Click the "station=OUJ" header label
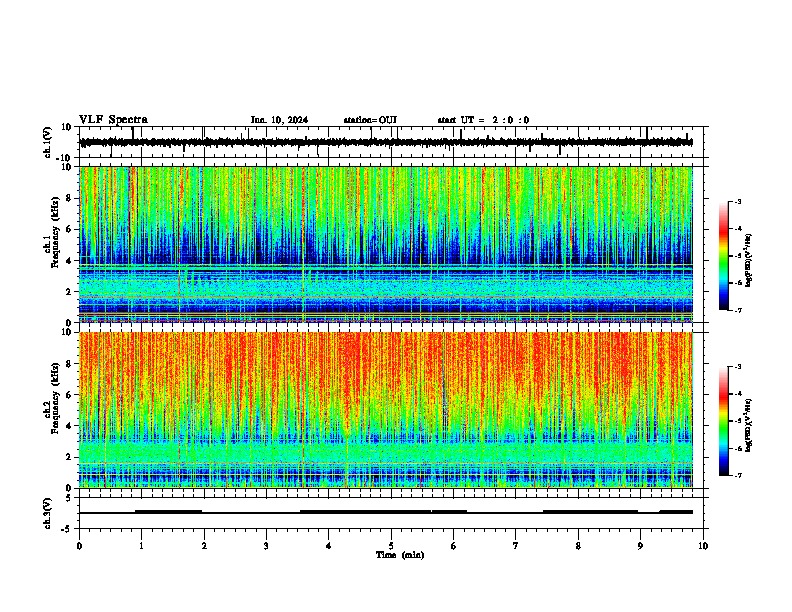Viewport: 792px width, 612px height. [x=370, y=120]
